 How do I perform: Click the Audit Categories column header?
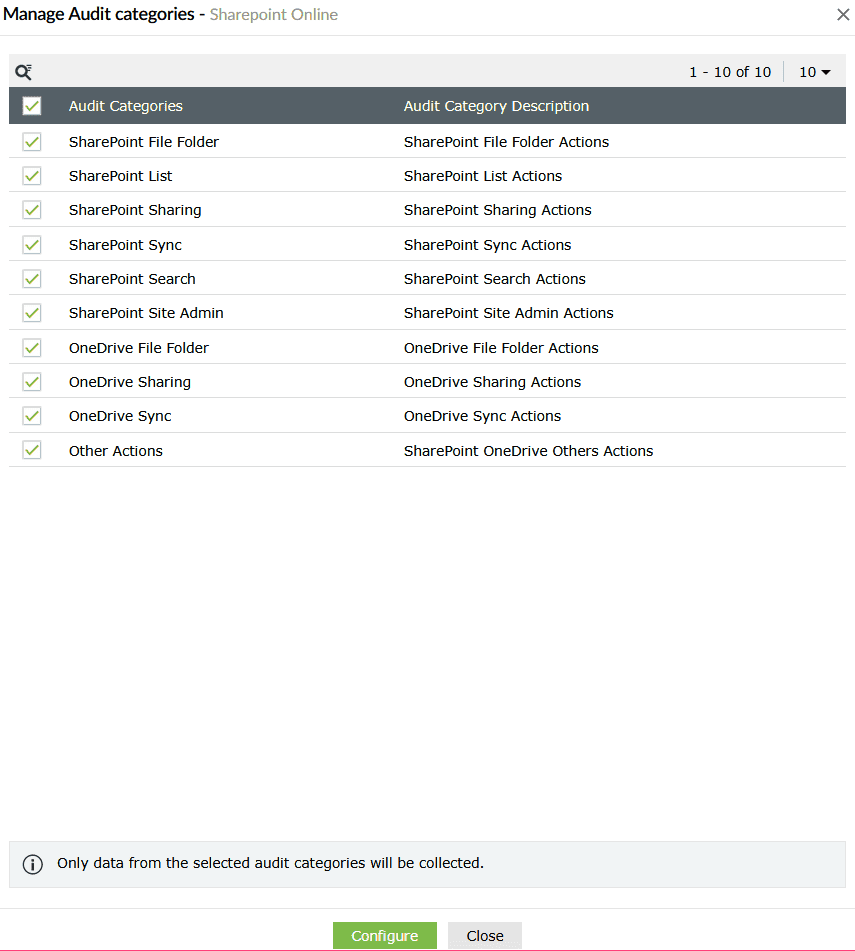click(x=126, y=105)
